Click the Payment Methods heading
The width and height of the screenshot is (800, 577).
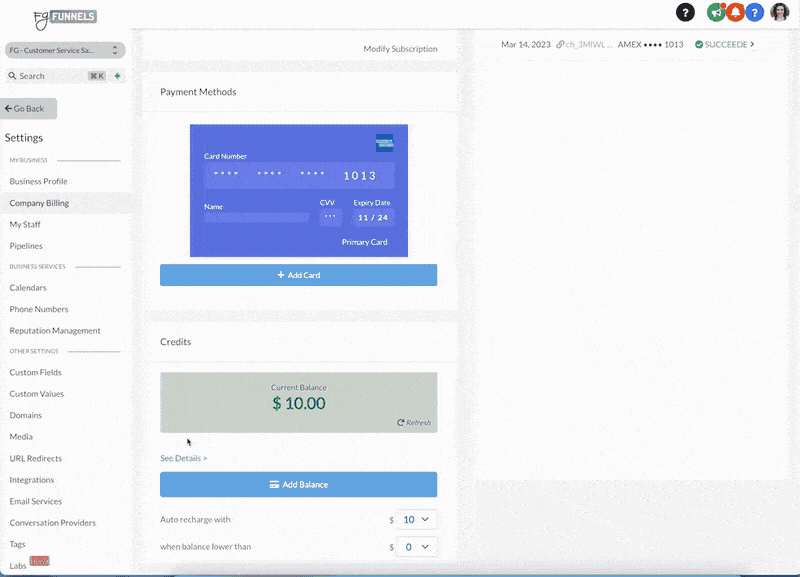(x=198, y=92)
